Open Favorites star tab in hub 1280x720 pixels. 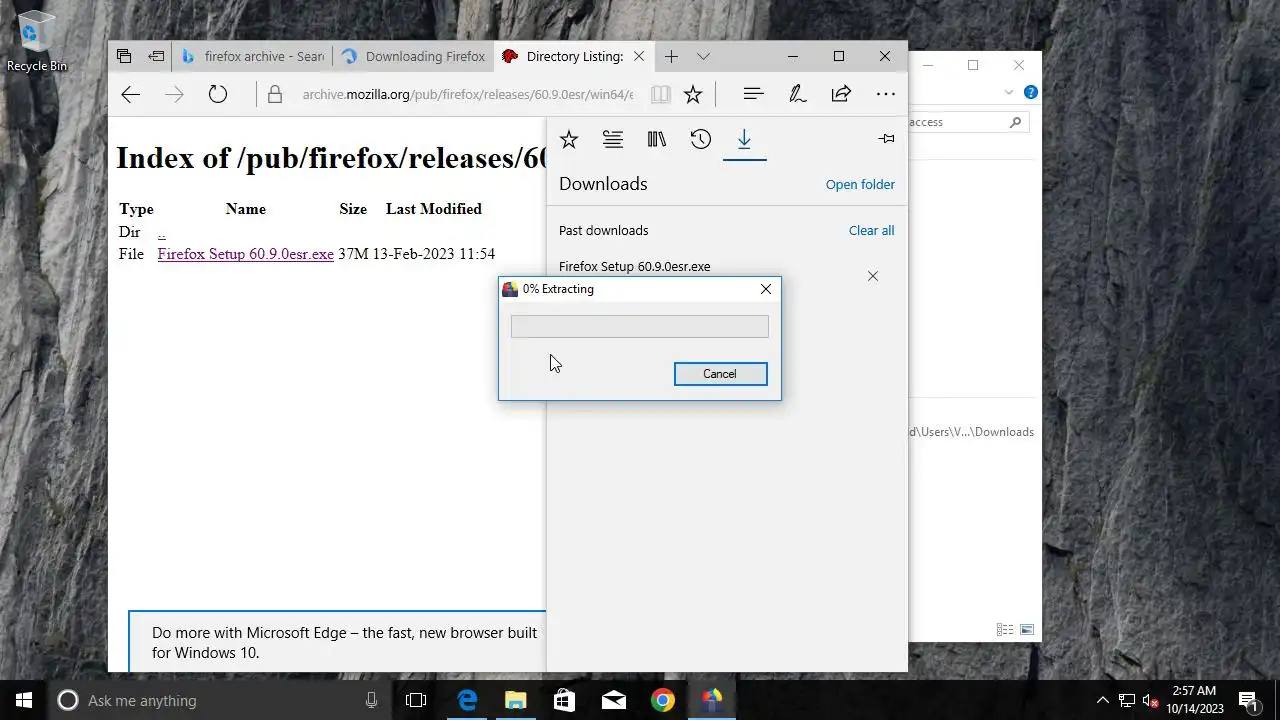tap(569, 139)
